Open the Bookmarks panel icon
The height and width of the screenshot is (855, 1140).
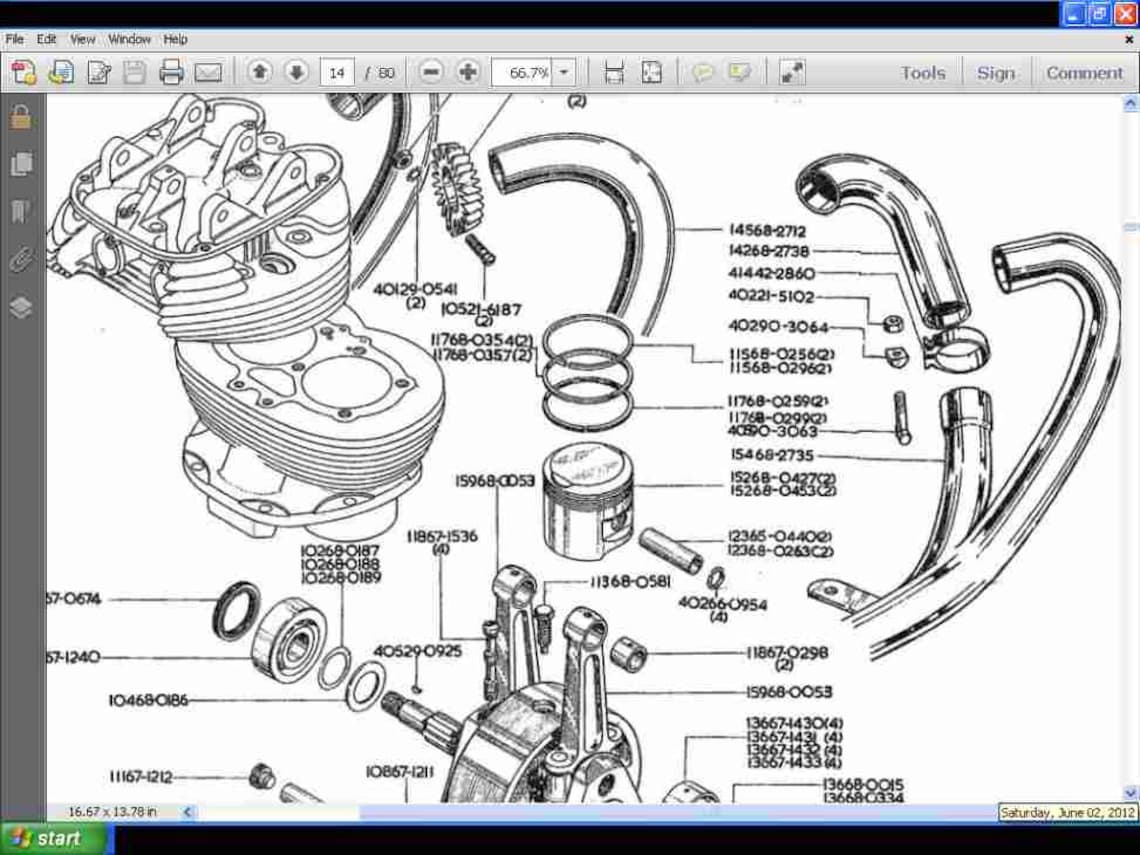pyautogui.click(x=21, y=211)
